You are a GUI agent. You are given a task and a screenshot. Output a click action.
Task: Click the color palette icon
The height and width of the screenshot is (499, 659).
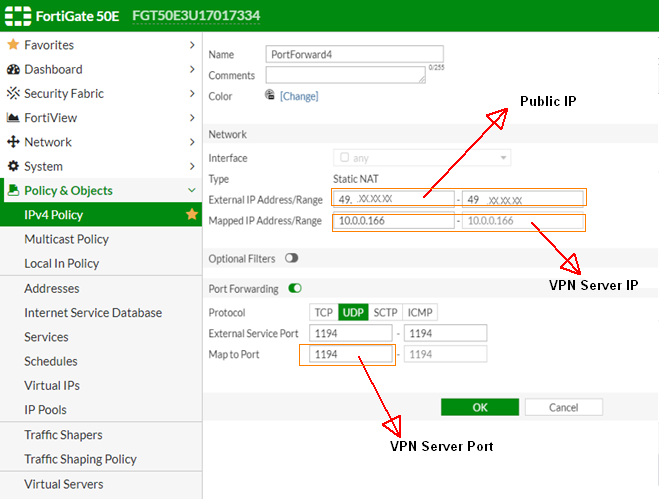click(x=269, y=95)
